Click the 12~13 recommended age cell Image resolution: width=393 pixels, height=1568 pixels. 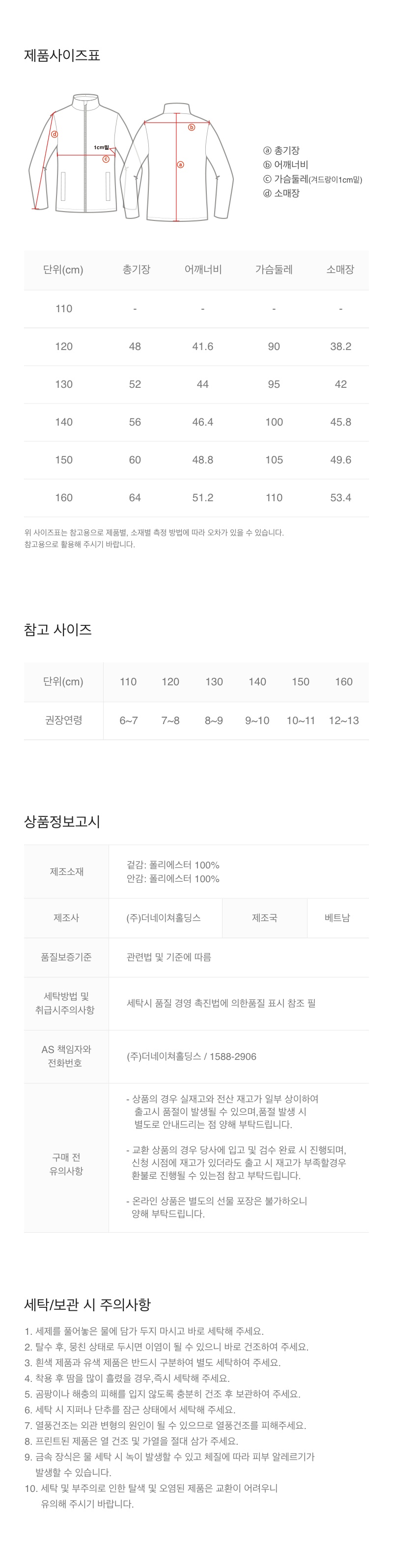(x=344, y=721)
